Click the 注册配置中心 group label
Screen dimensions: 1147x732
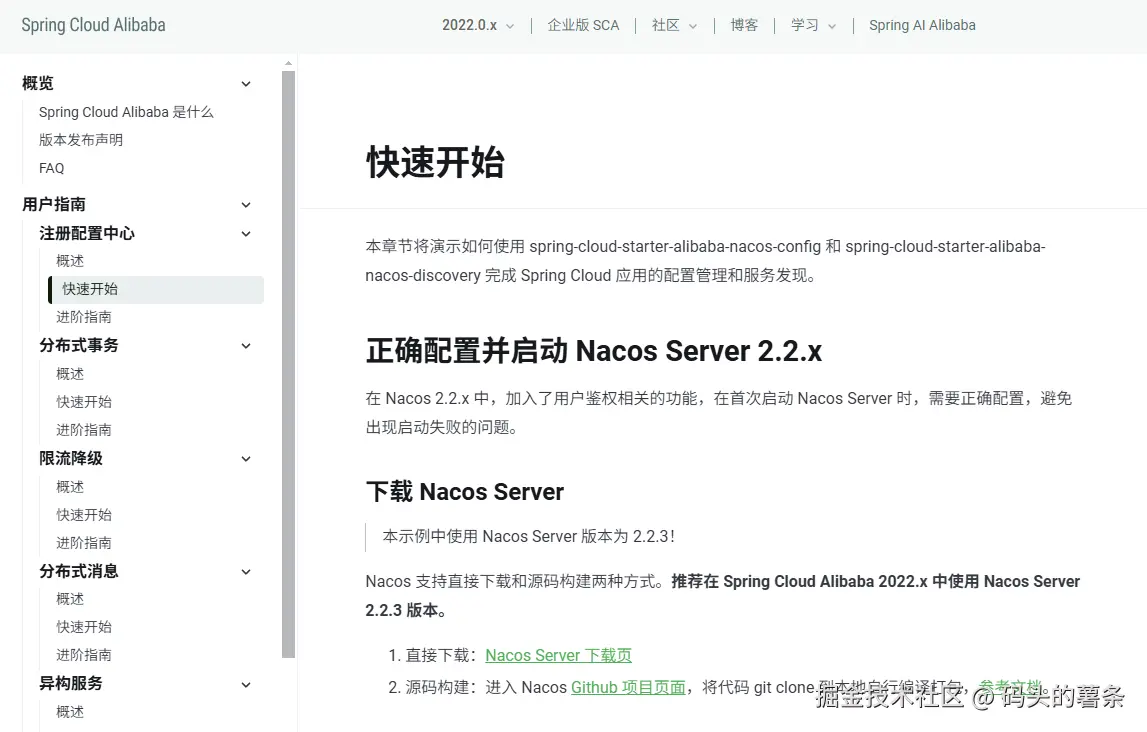pos(87,233)
